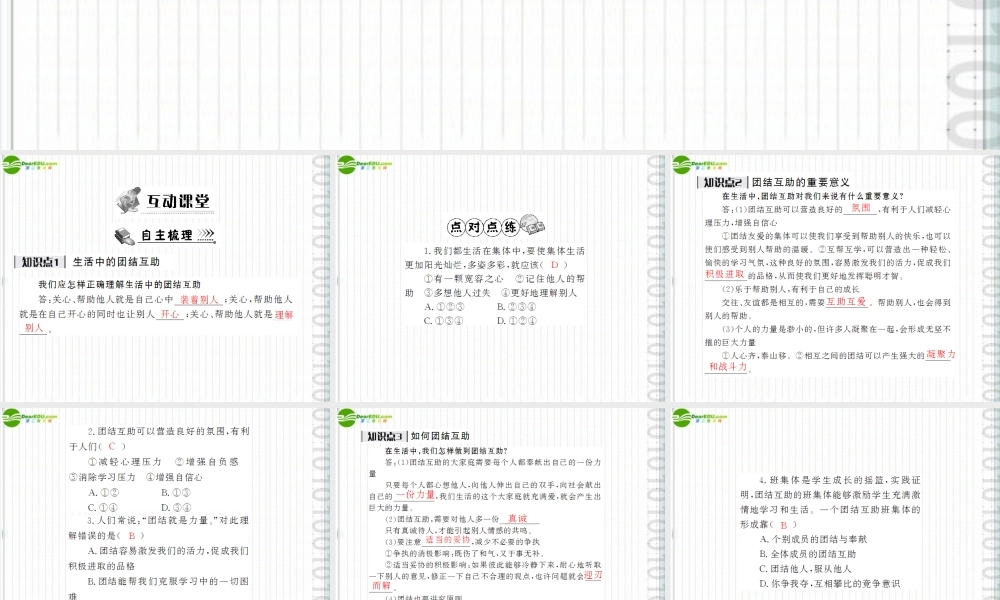Click the heading 生活中的团结互助

coord(116,262)
